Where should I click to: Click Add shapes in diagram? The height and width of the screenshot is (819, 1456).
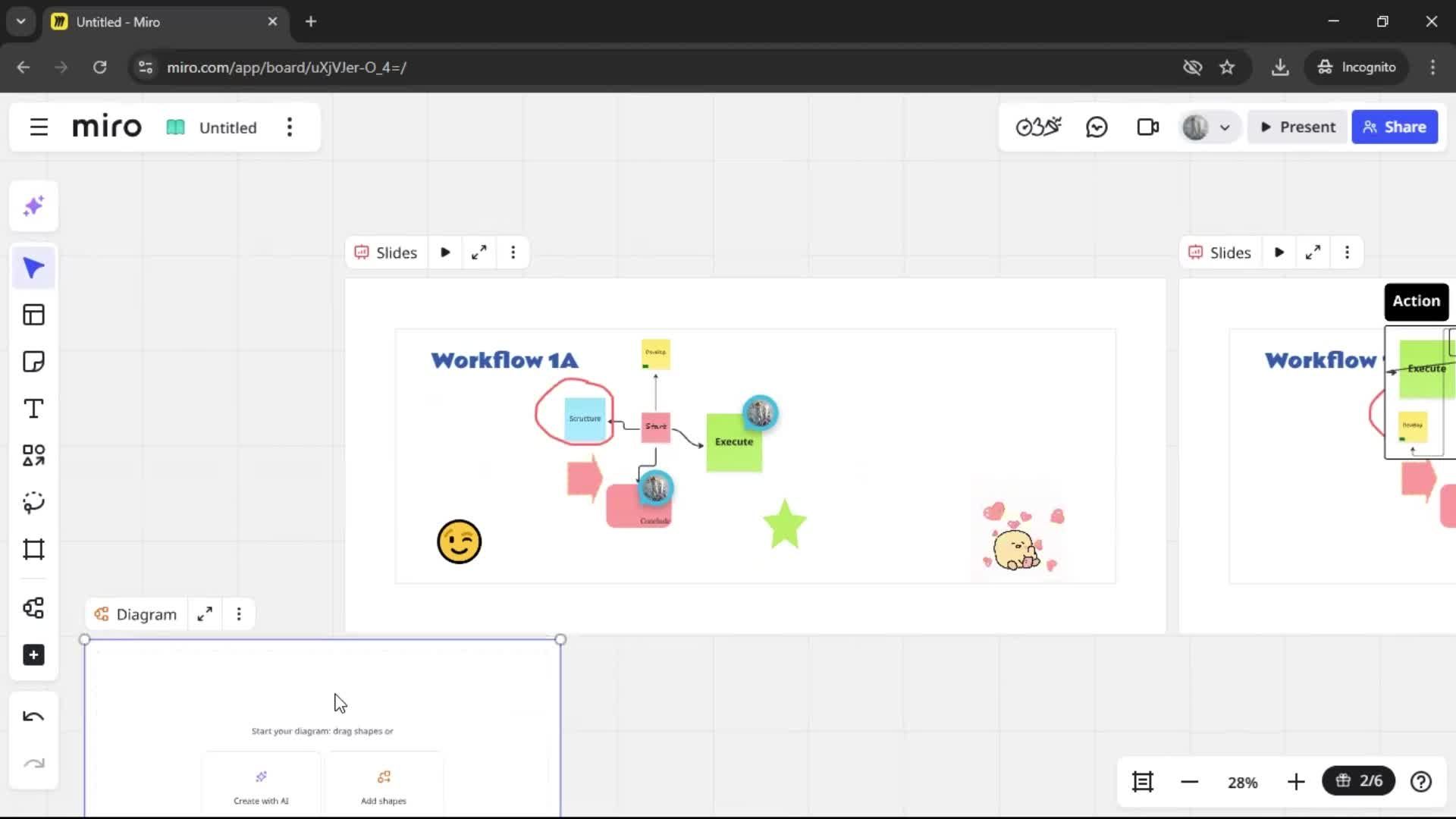coord(384,786)
